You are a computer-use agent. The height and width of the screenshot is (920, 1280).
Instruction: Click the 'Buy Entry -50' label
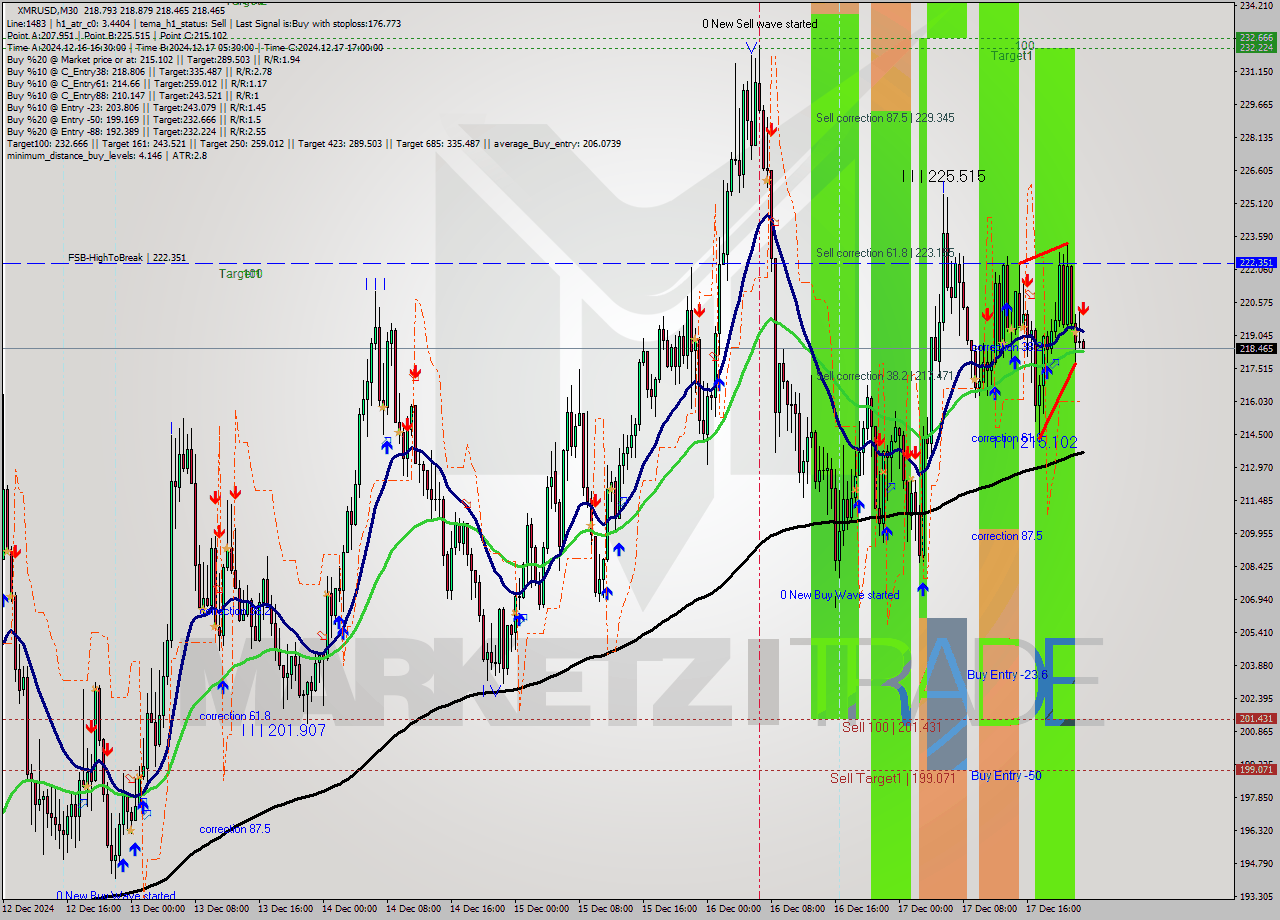click(x=1006, y=776)
